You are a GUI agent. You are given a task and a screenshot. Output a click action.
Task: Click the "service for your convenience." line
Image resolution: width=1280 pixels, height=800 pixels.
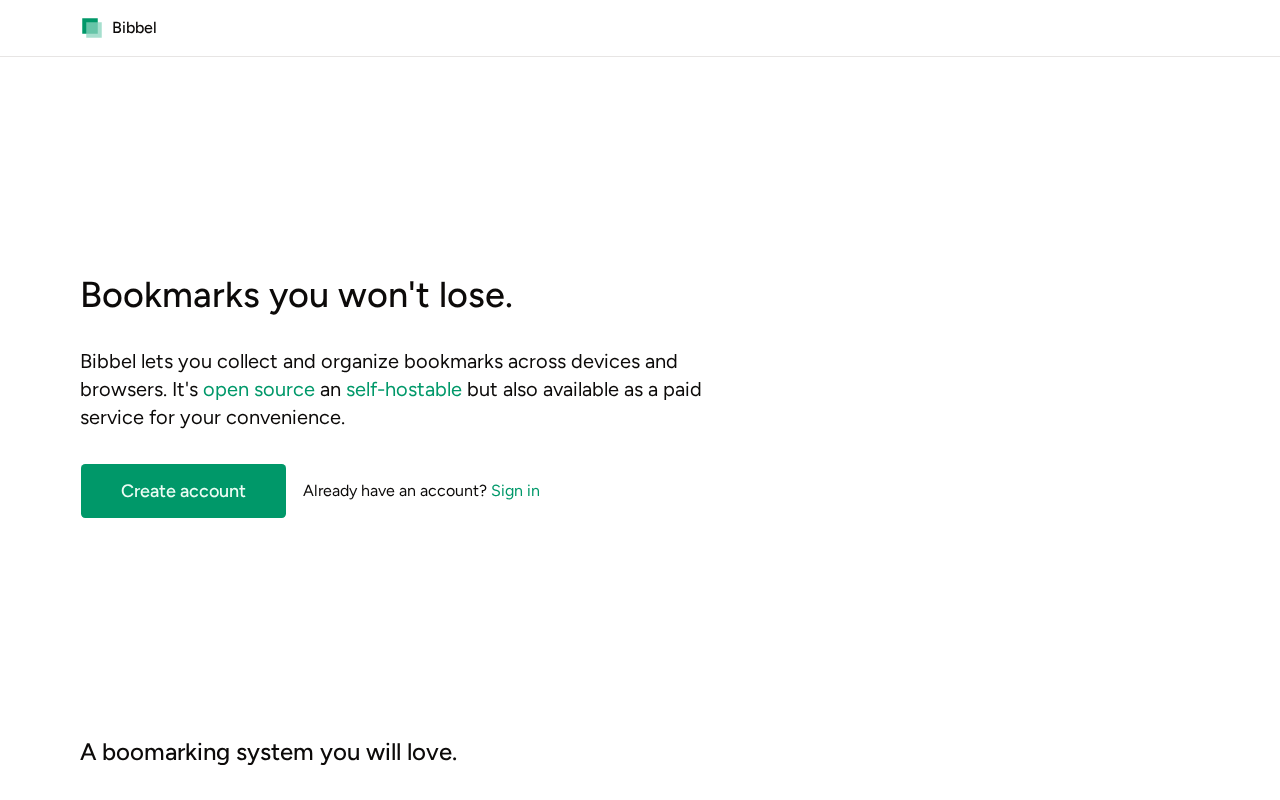point(212,417)
